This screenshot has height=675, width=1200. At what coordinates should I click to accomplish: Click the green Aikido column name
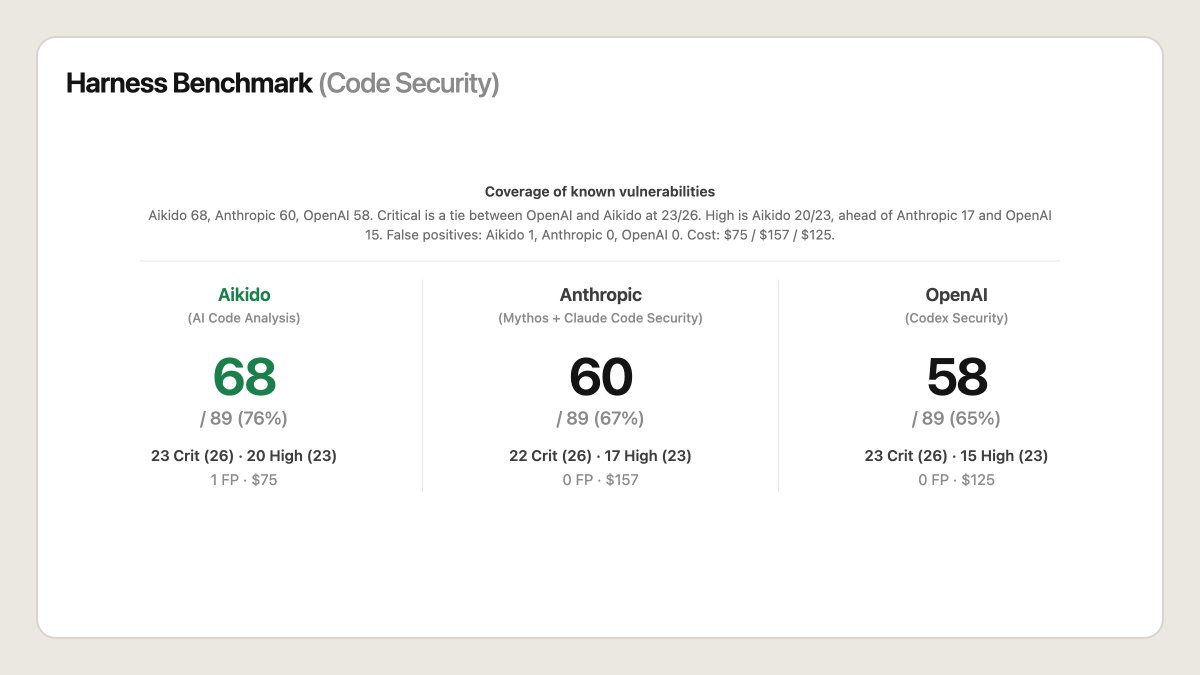tap(244, 295)
